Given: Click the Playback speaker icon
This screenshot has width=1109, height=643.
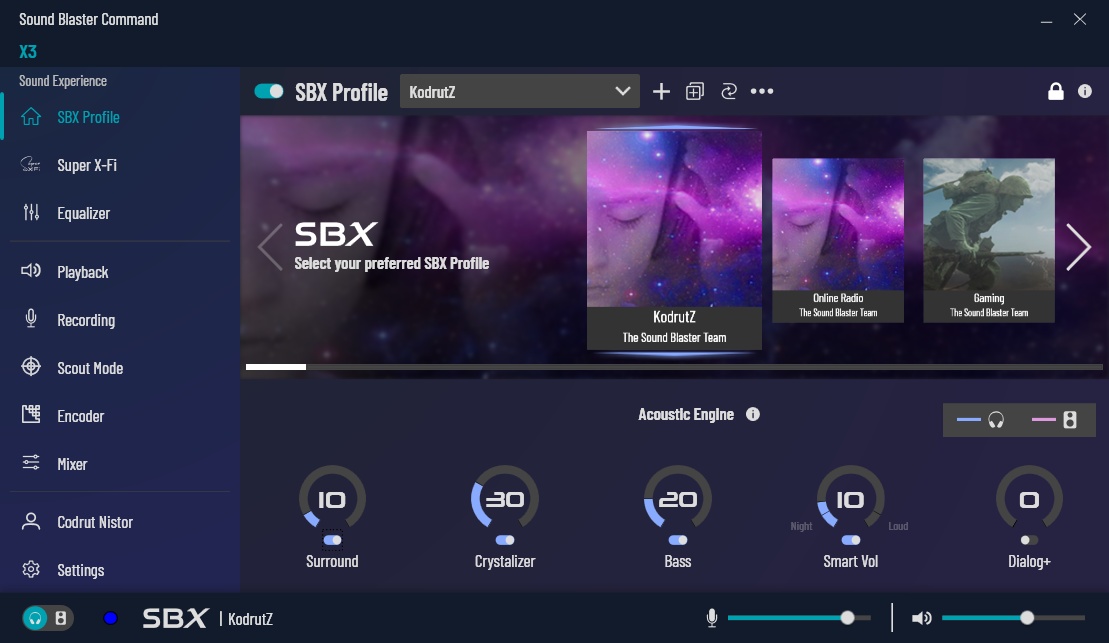Looking at the screenshot, I should coord(31,270).
